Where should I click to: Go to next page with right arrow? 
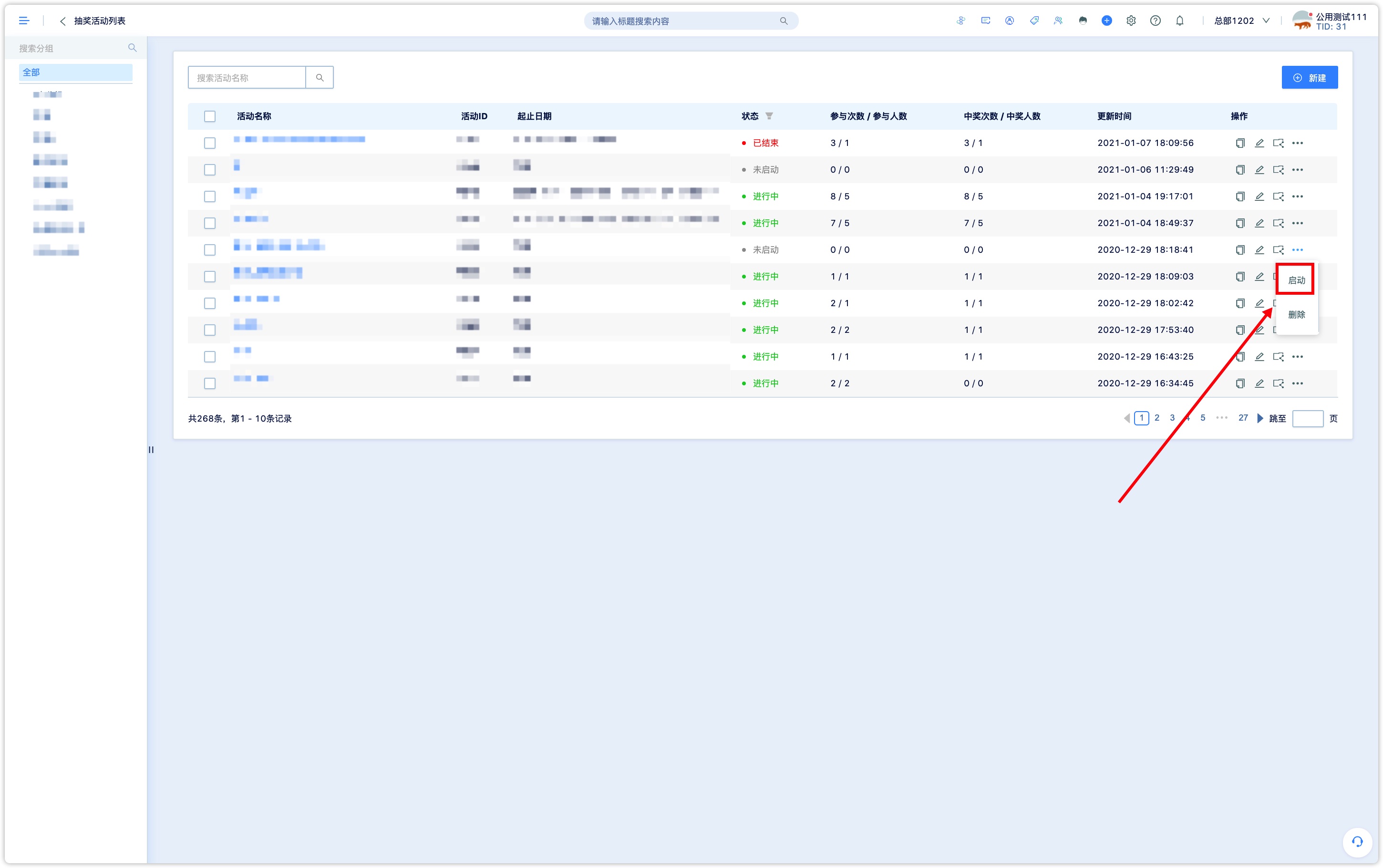(x=1259, y=419)
